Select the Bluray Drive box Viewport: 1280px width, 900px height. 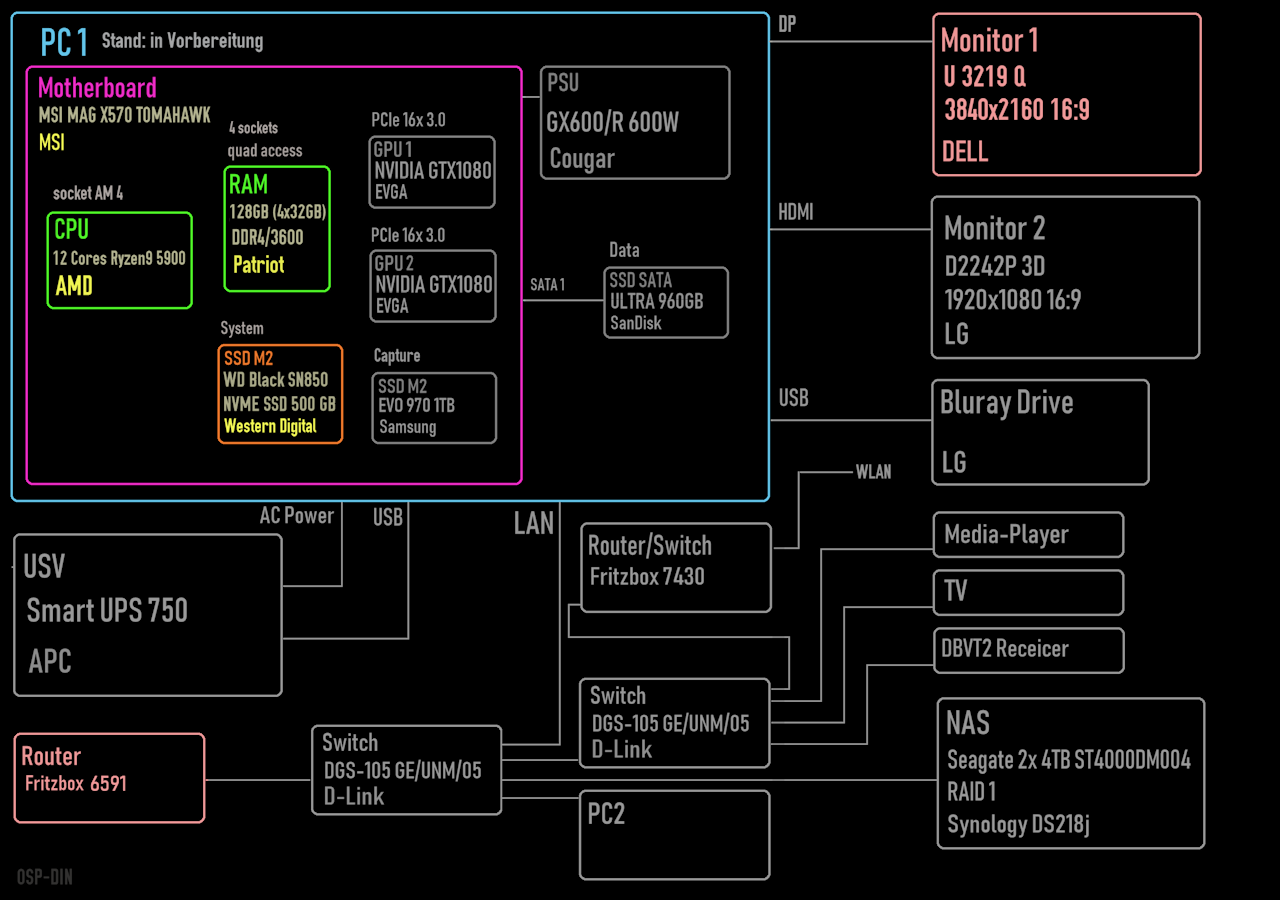tap(1040, 432)
